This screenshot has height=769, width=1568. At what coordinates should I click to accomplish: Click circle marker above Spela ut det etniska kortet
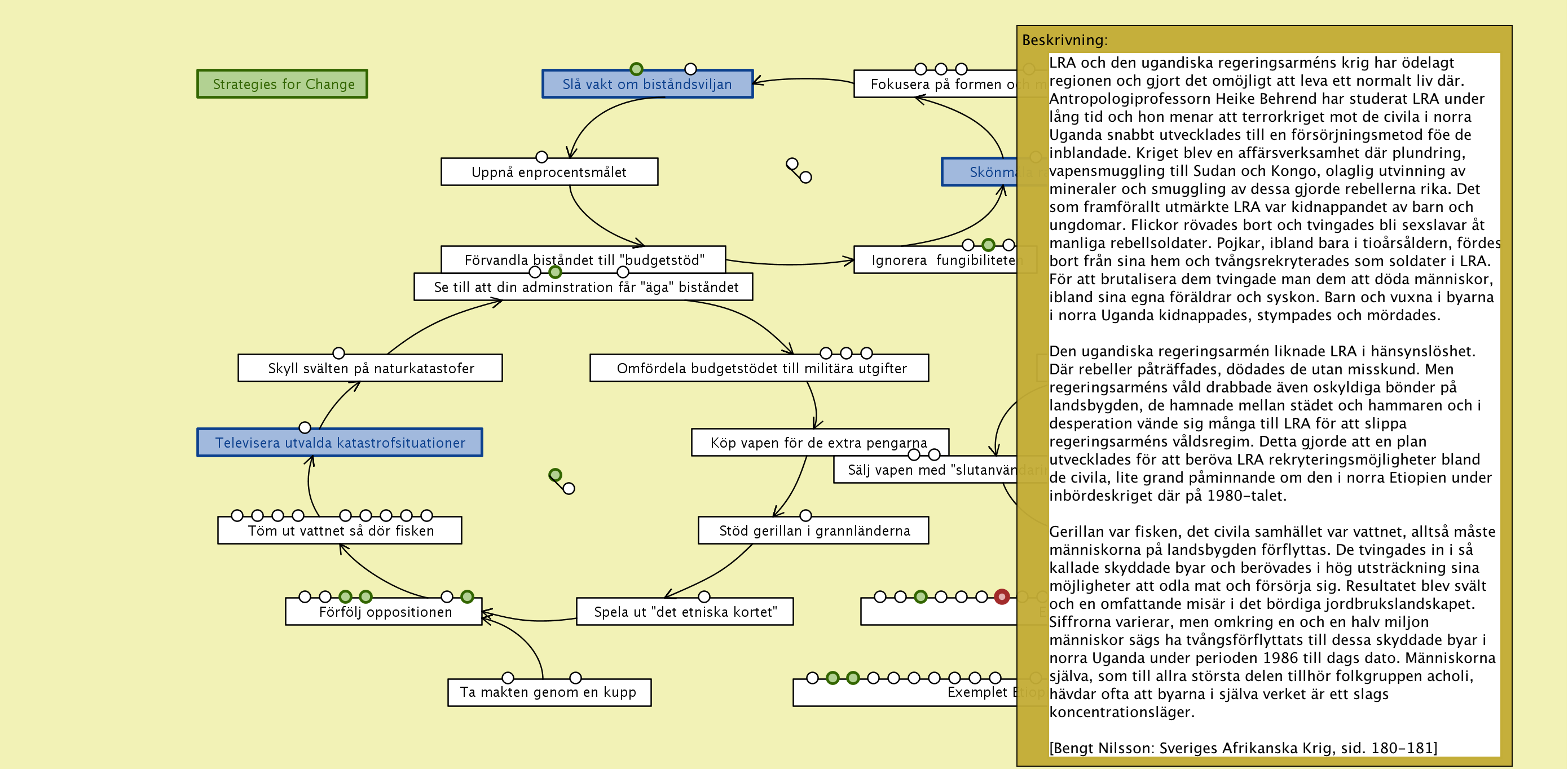(704, 597)
